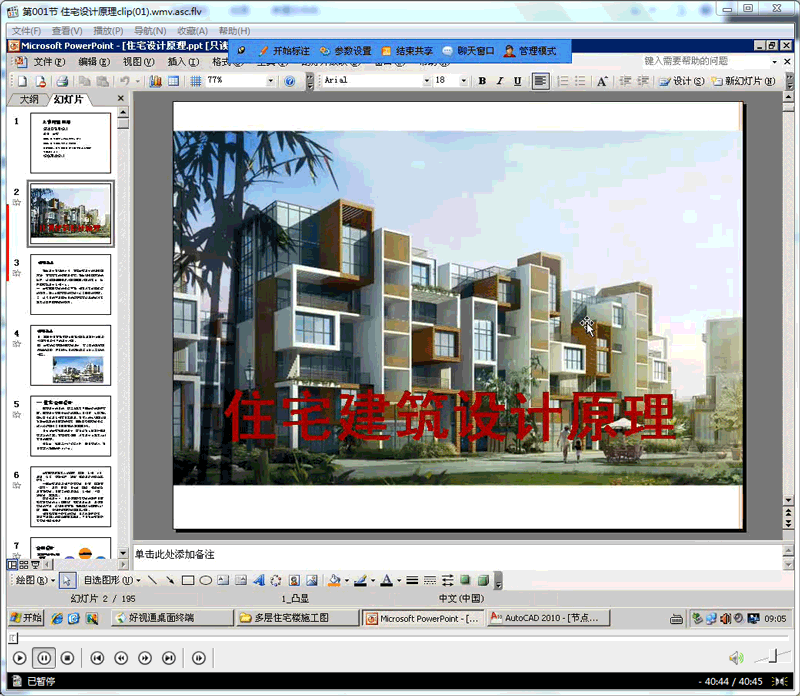
Task: Select the Rectangle drawing tool
Action: pos(188,580)
